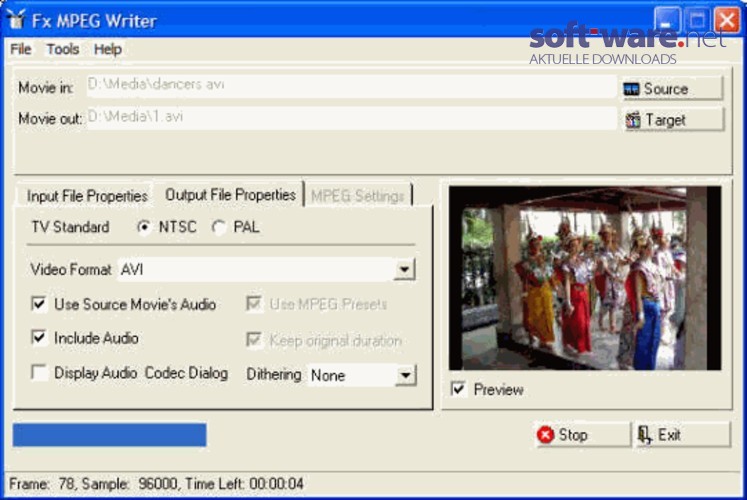This screenshot has height=500, width=747.
Task: Click the 'TV Standard' label
Action: 70,227
